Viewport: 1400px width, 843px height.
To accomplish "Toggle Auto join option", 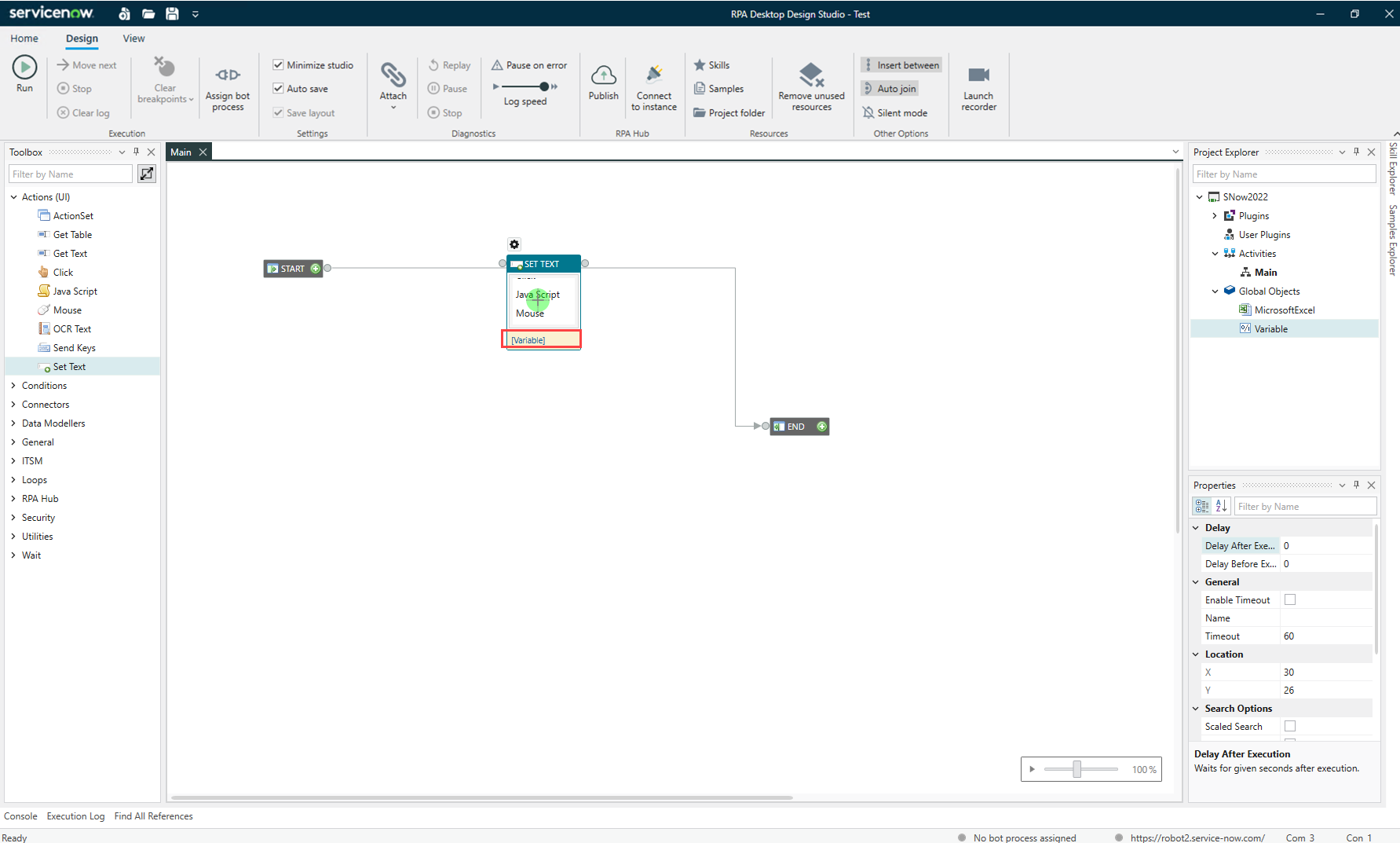I will [x=890, y=89].
